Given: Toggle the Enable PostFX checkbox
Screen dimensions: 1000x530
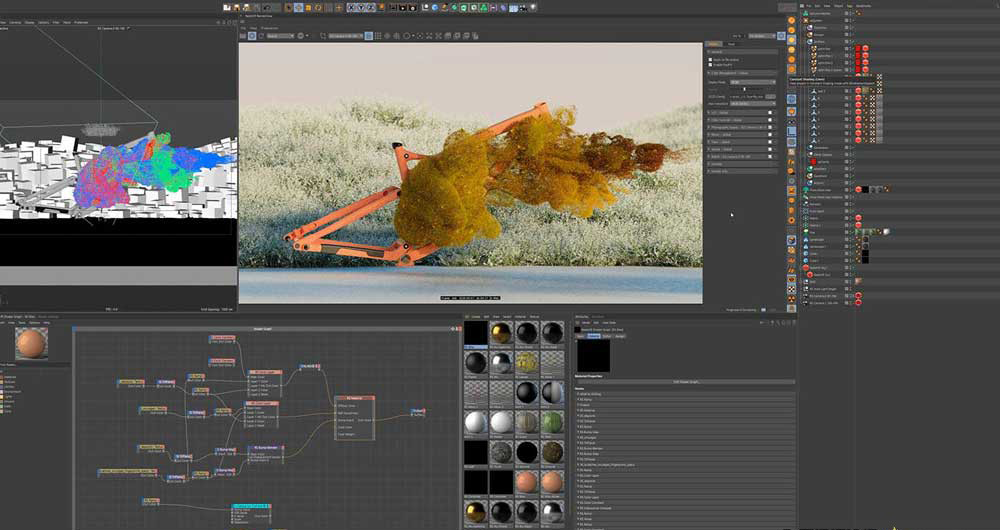Looking at the screenshot, I should 711,66.
